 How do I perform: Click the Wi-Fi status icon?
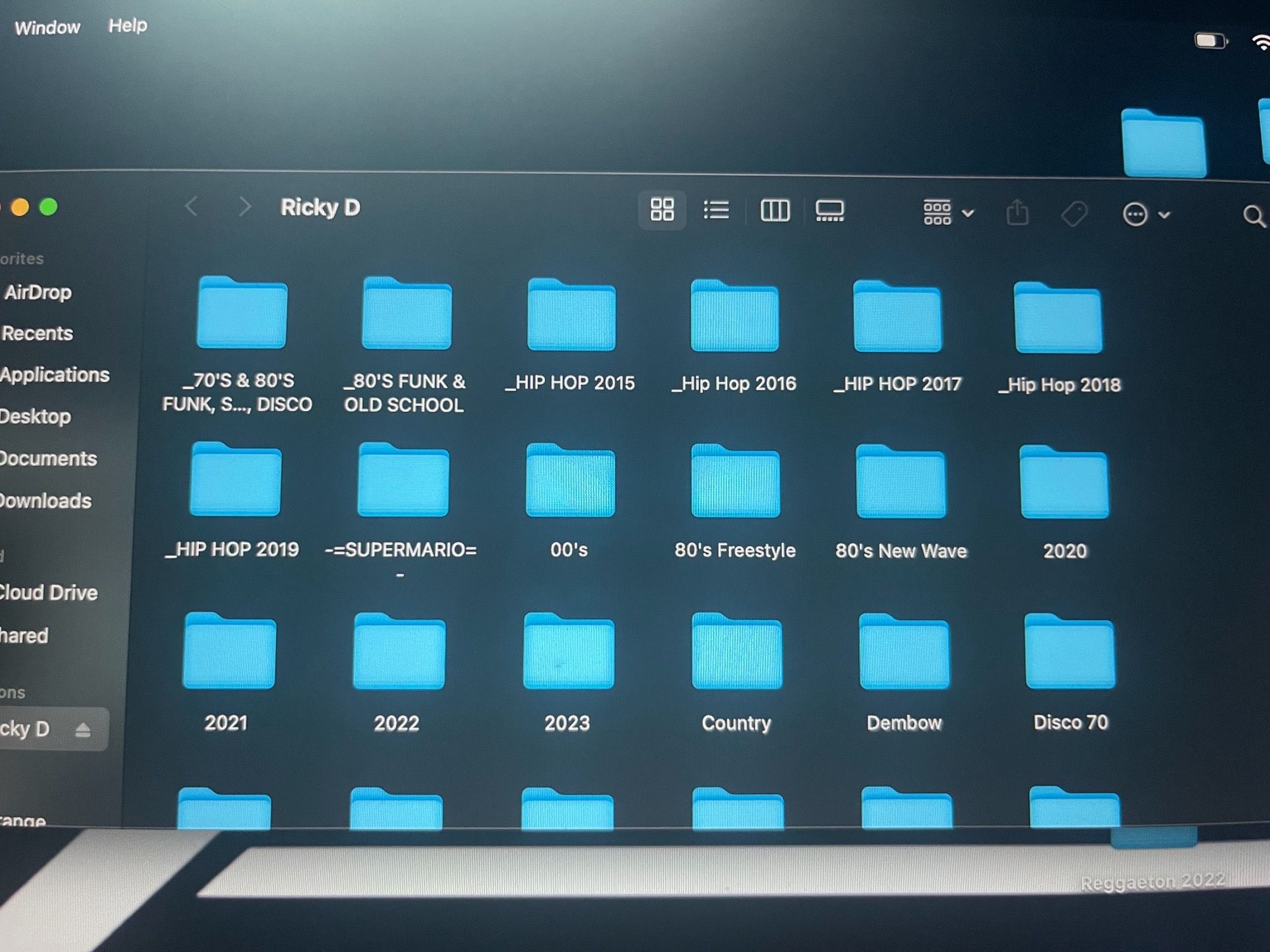pyautogui.click(x=1261, y=42)
